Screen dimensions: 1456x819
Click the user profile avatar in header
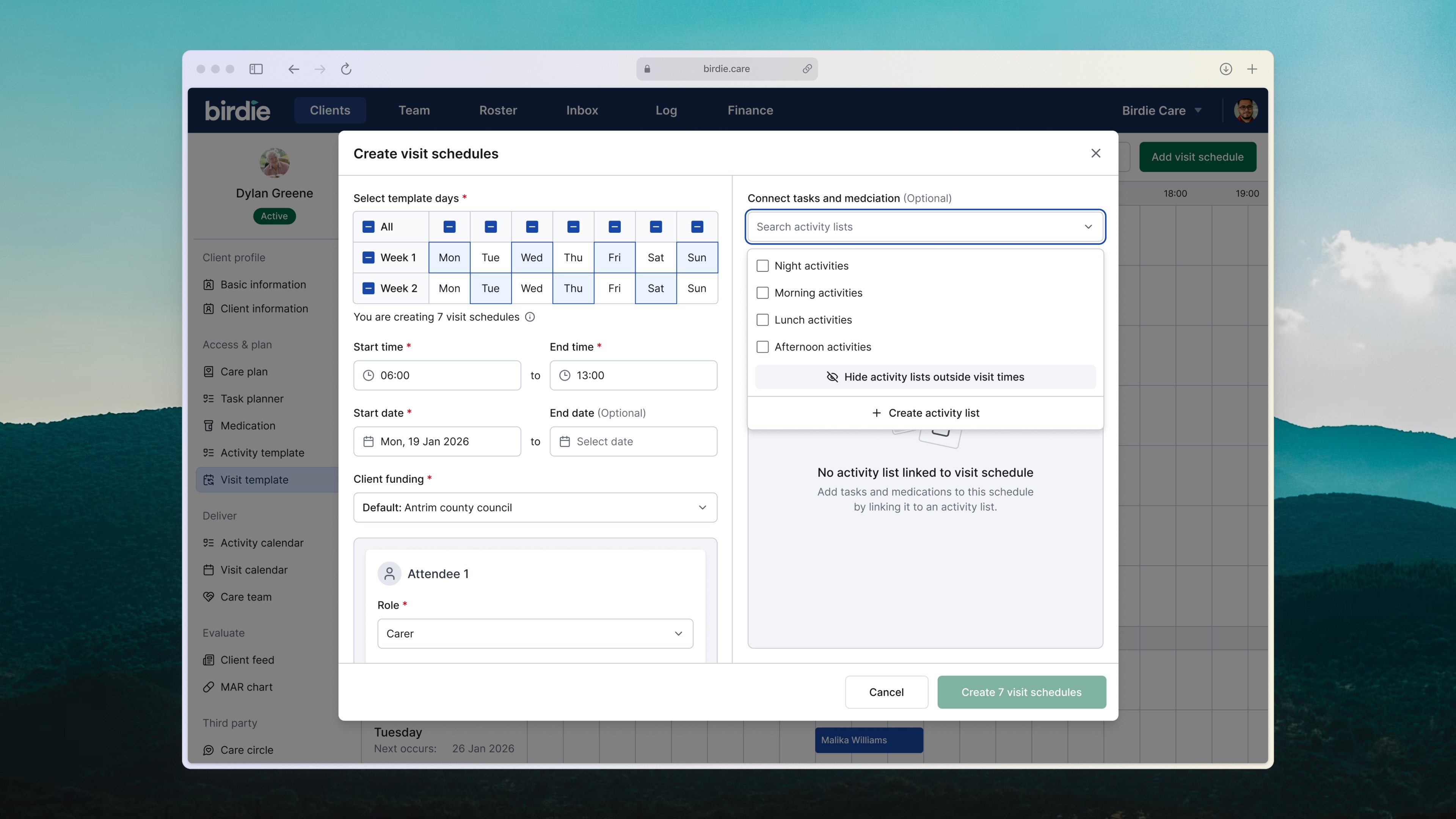[1245, 110]
